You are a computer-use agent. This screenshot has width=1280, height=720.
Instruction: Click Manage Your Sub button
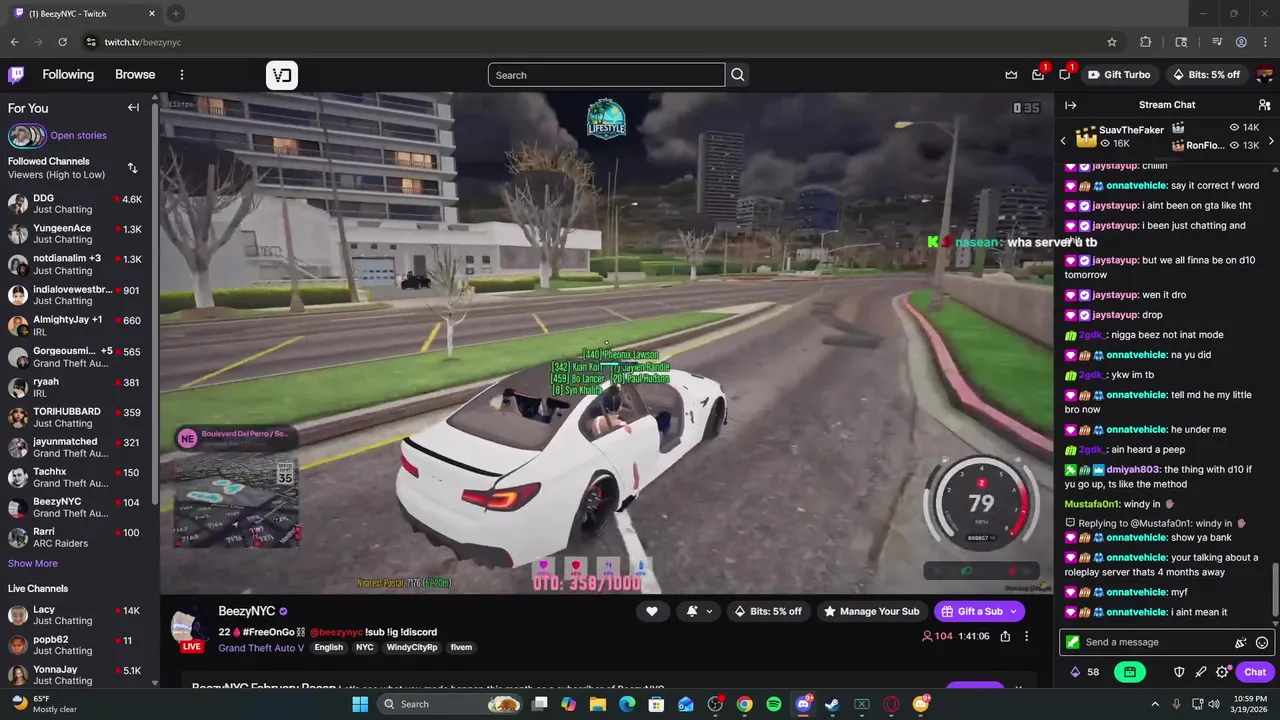click(x=871, y=611)
